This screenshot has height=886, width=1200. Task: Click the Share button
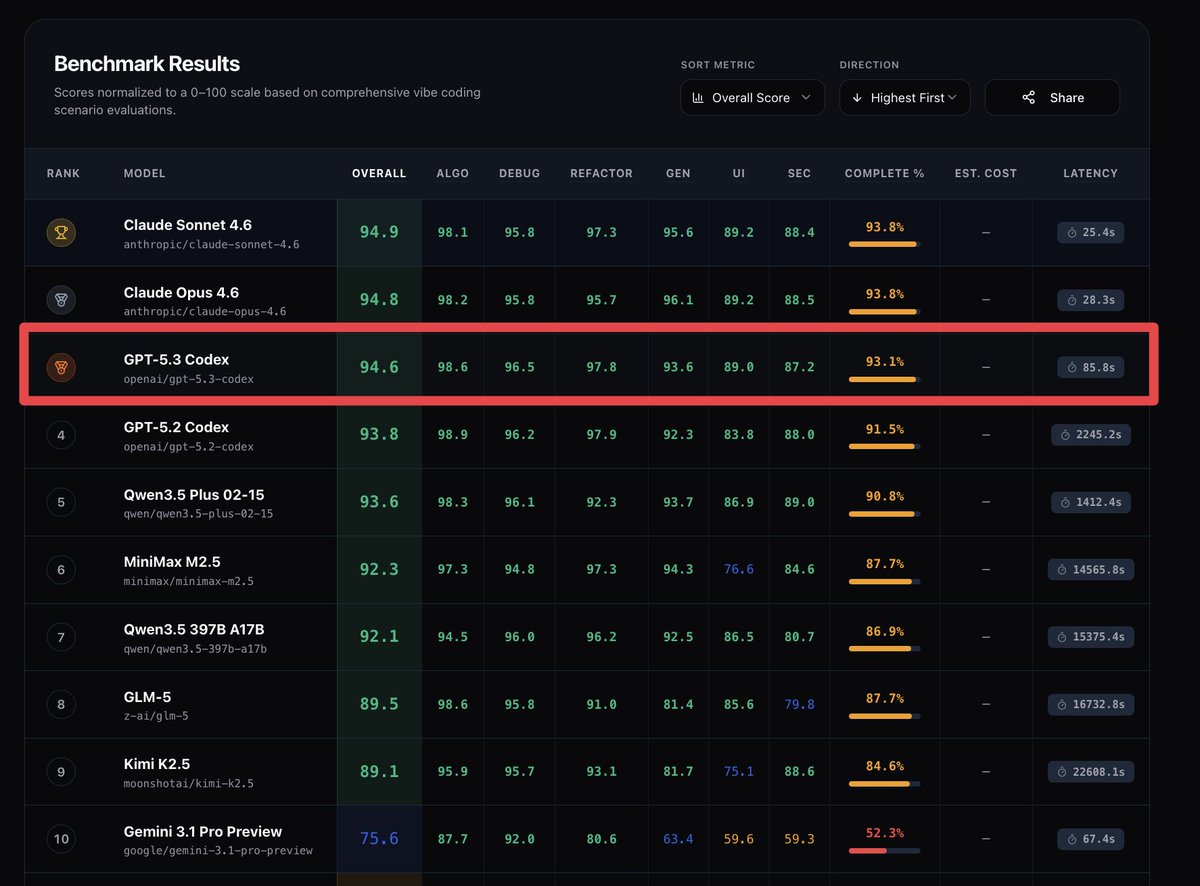coord(1052,97)
